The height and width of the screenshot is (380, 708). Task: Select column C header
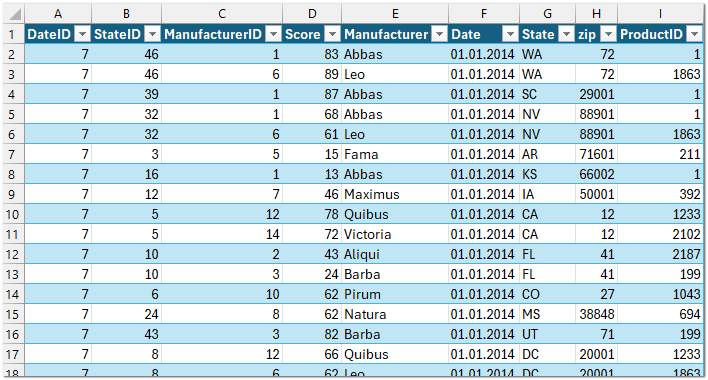[x=222, y=14]
